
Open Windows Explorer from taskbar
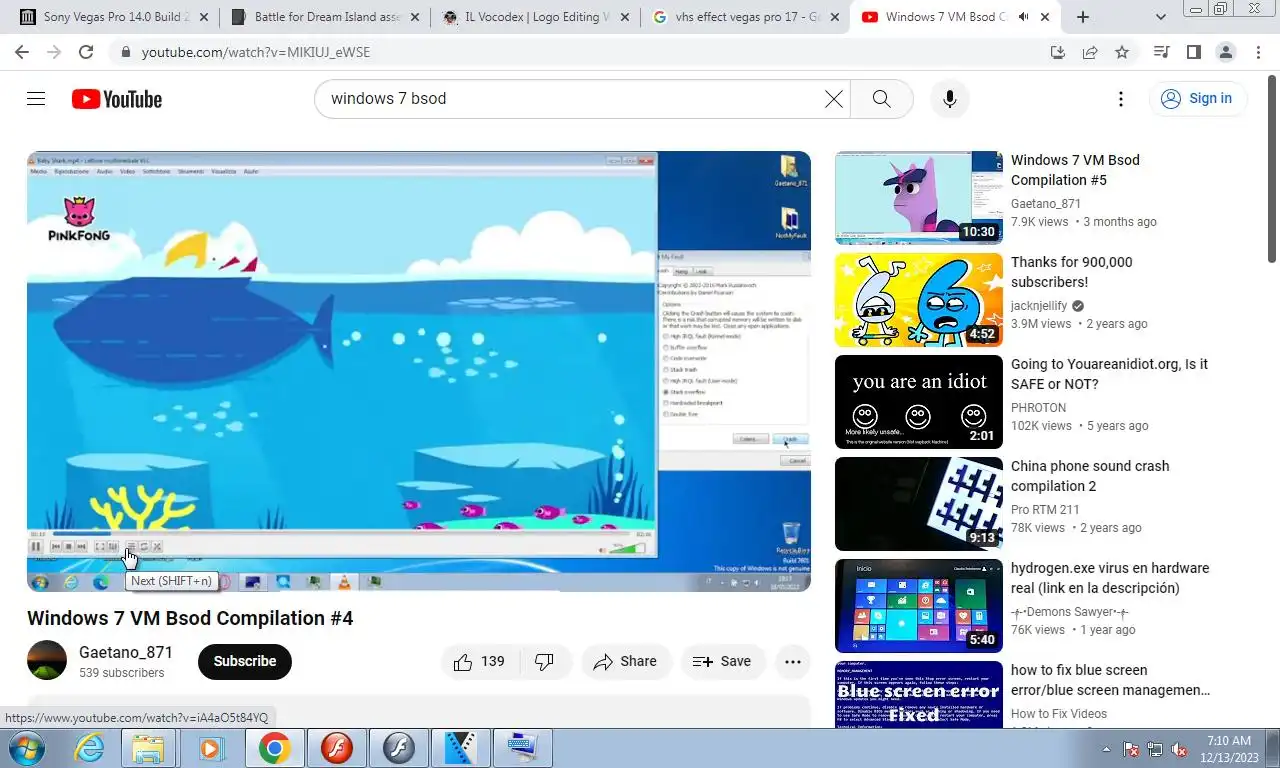148,748
